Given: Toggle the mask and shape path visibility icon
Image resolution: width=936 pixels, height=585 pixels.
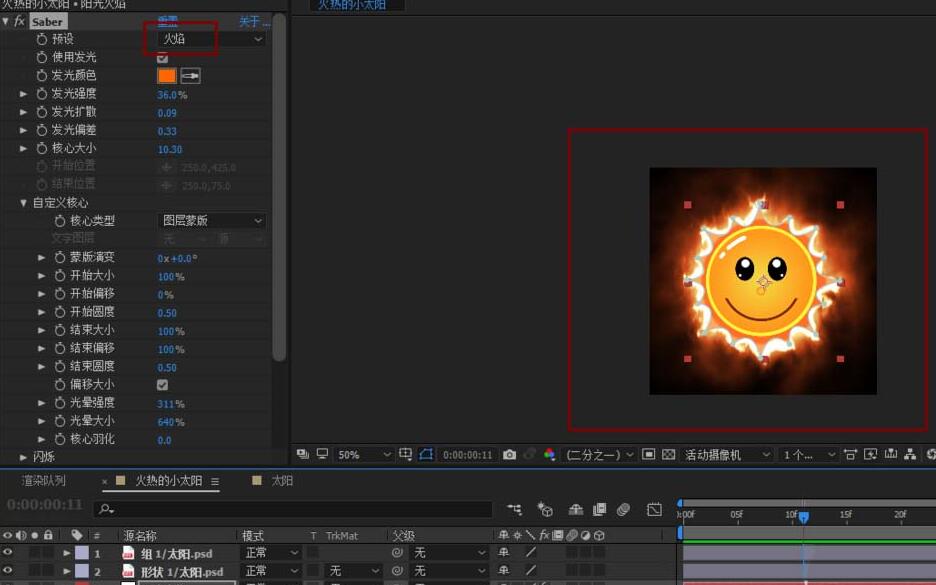Looking at the screenshot, I should 427,455.
